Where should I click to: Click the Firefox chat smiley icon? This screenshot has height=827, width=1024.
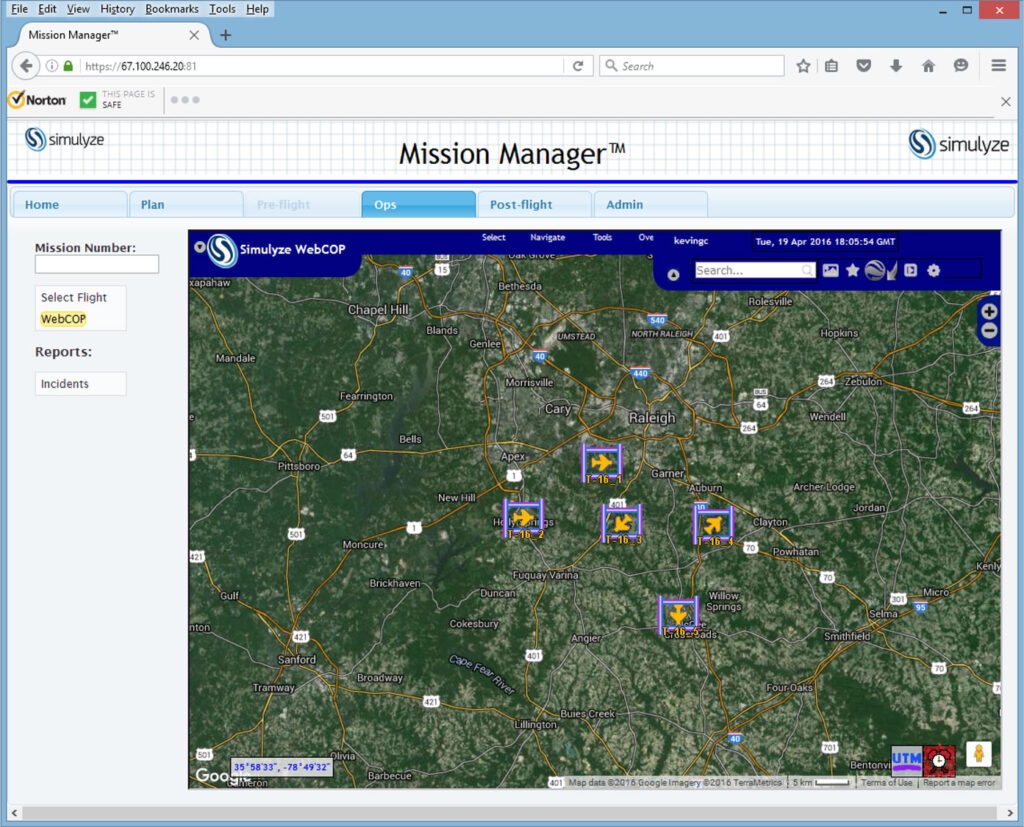(x=961, y=66)
